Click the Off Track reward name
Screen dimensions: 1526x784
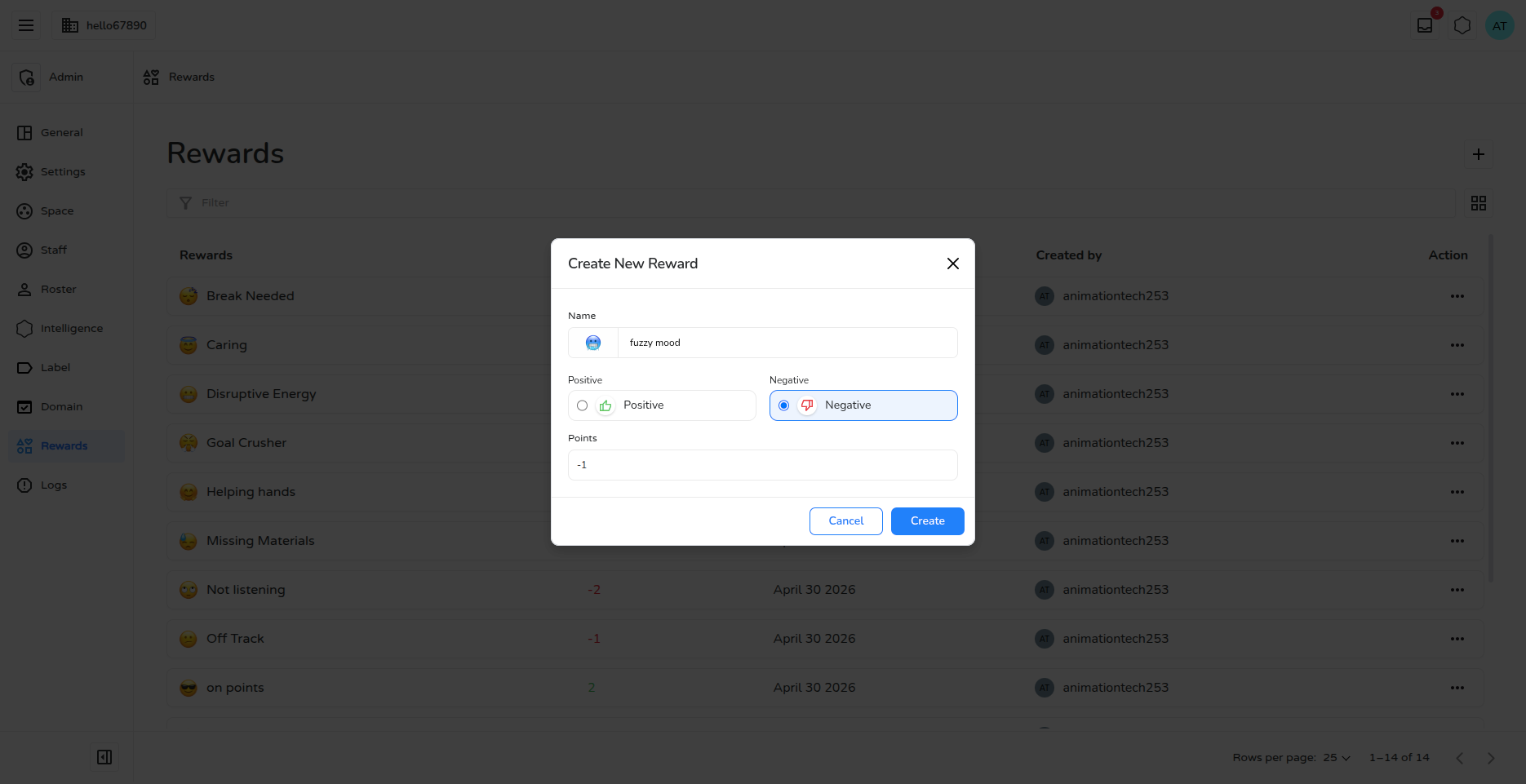click(235, 639)
